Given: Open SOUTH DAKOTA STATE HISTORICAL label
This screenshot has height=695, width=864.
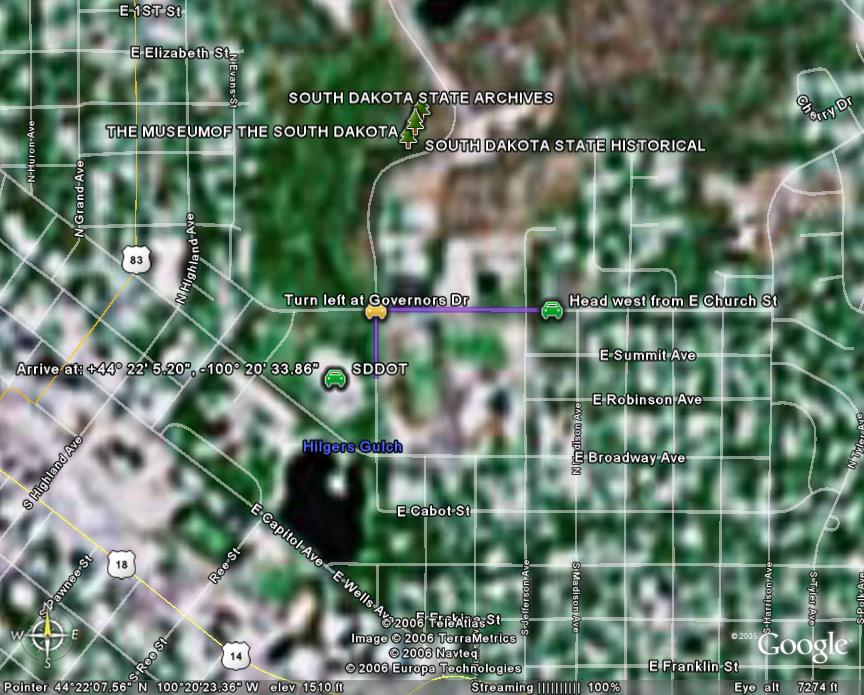Looking at the screenshot, I should click(x=565, y=146).
